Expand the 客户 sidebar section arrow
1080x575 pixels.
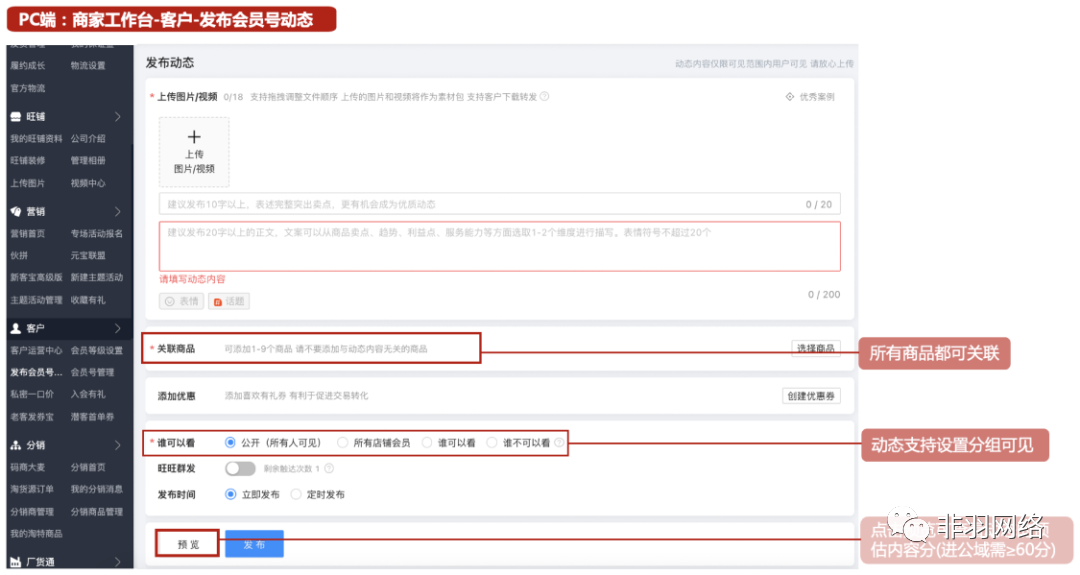point(117,328)
